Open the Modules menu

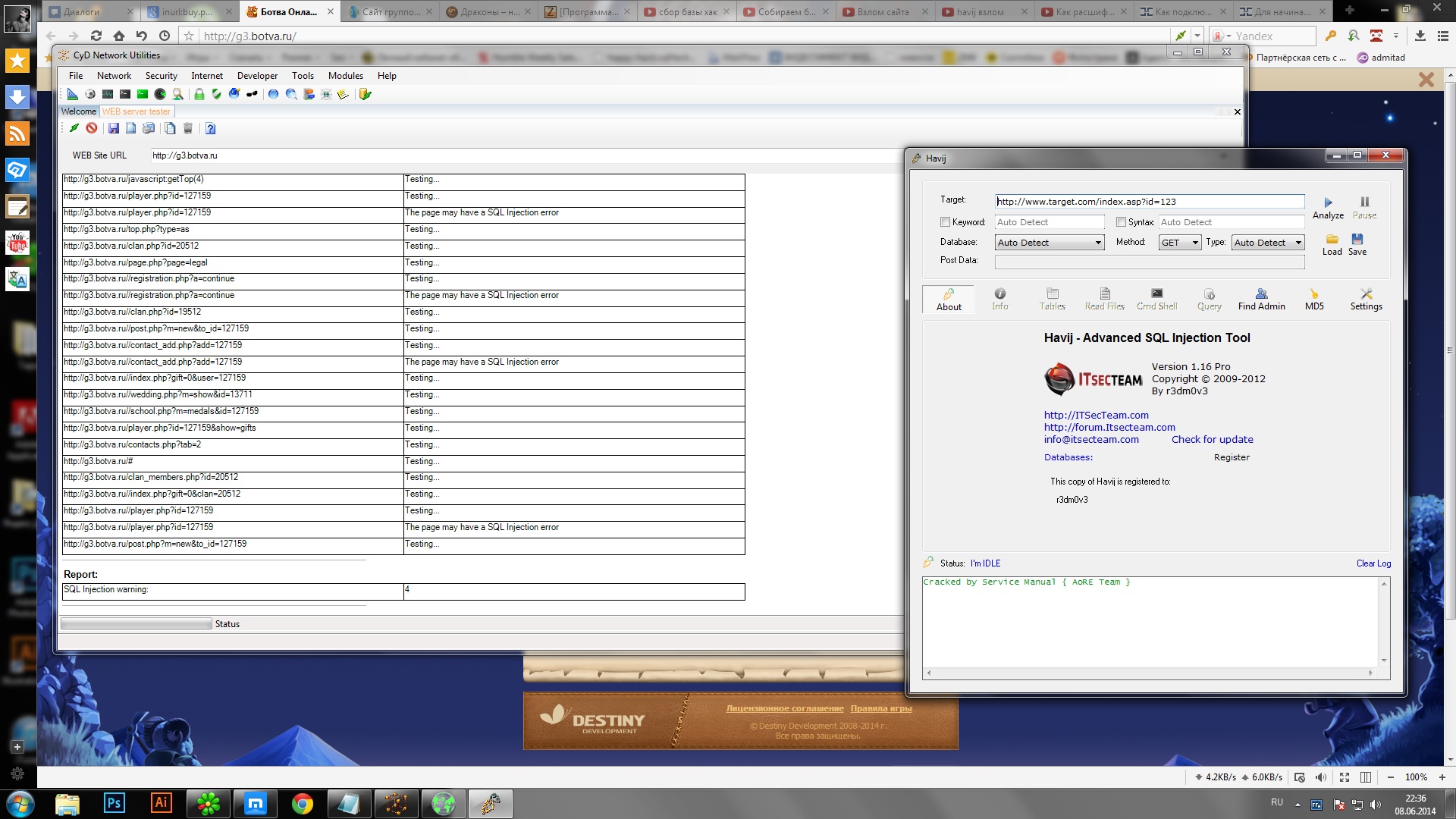point(345,76)
